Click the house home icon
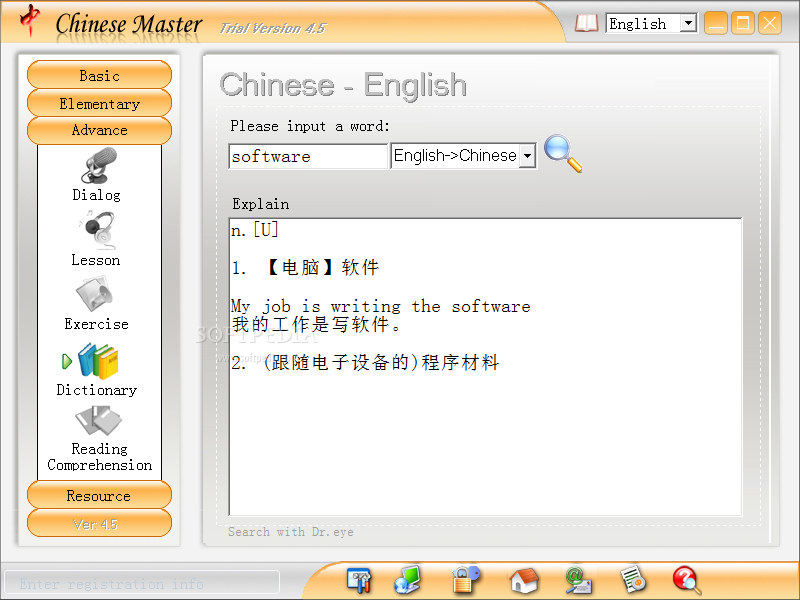 coord(524,581)
